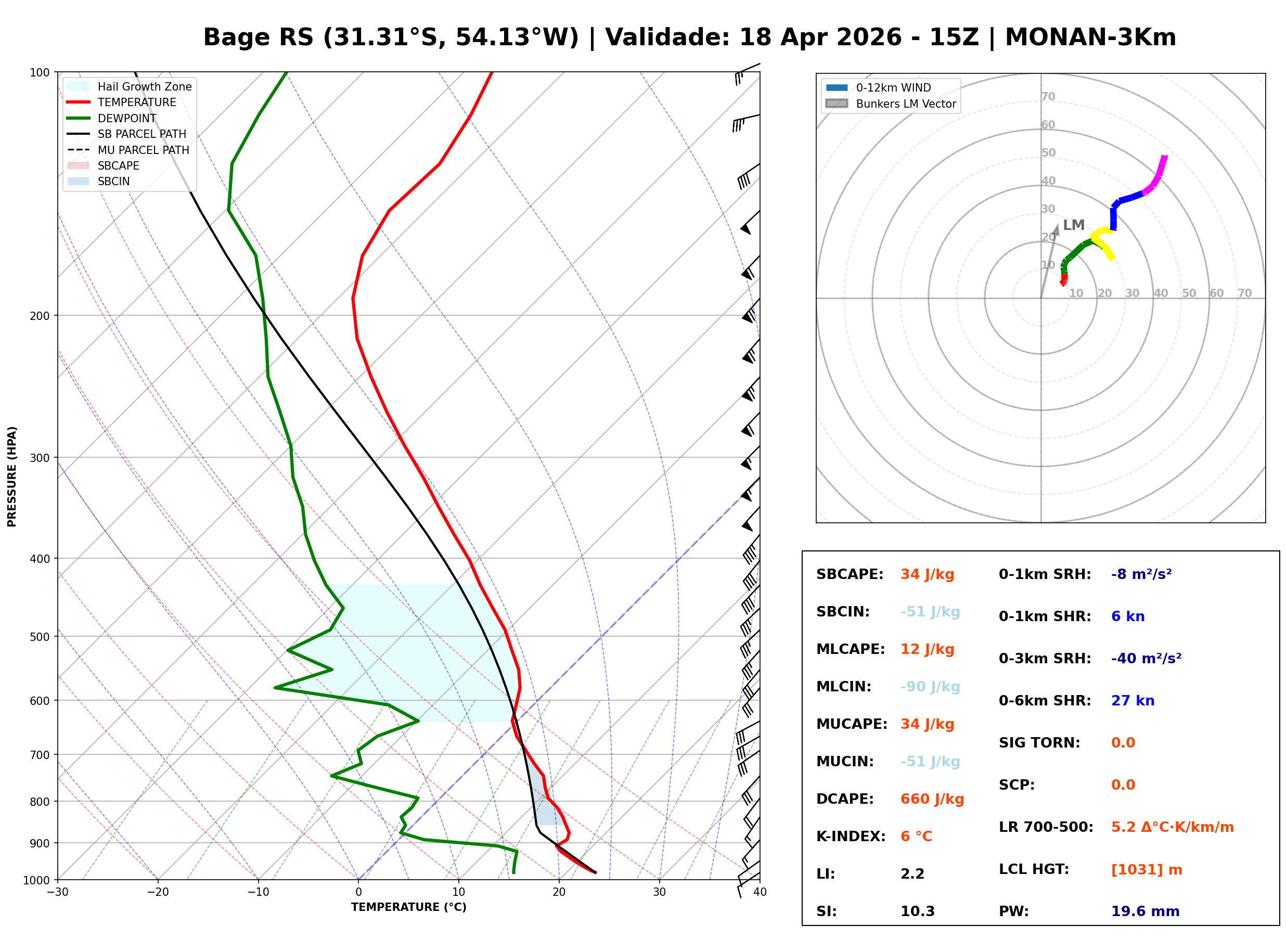1287x952 pixels.
Task: Click the 0-6km SHR value 27 kn
Action: click(1134, 701)
